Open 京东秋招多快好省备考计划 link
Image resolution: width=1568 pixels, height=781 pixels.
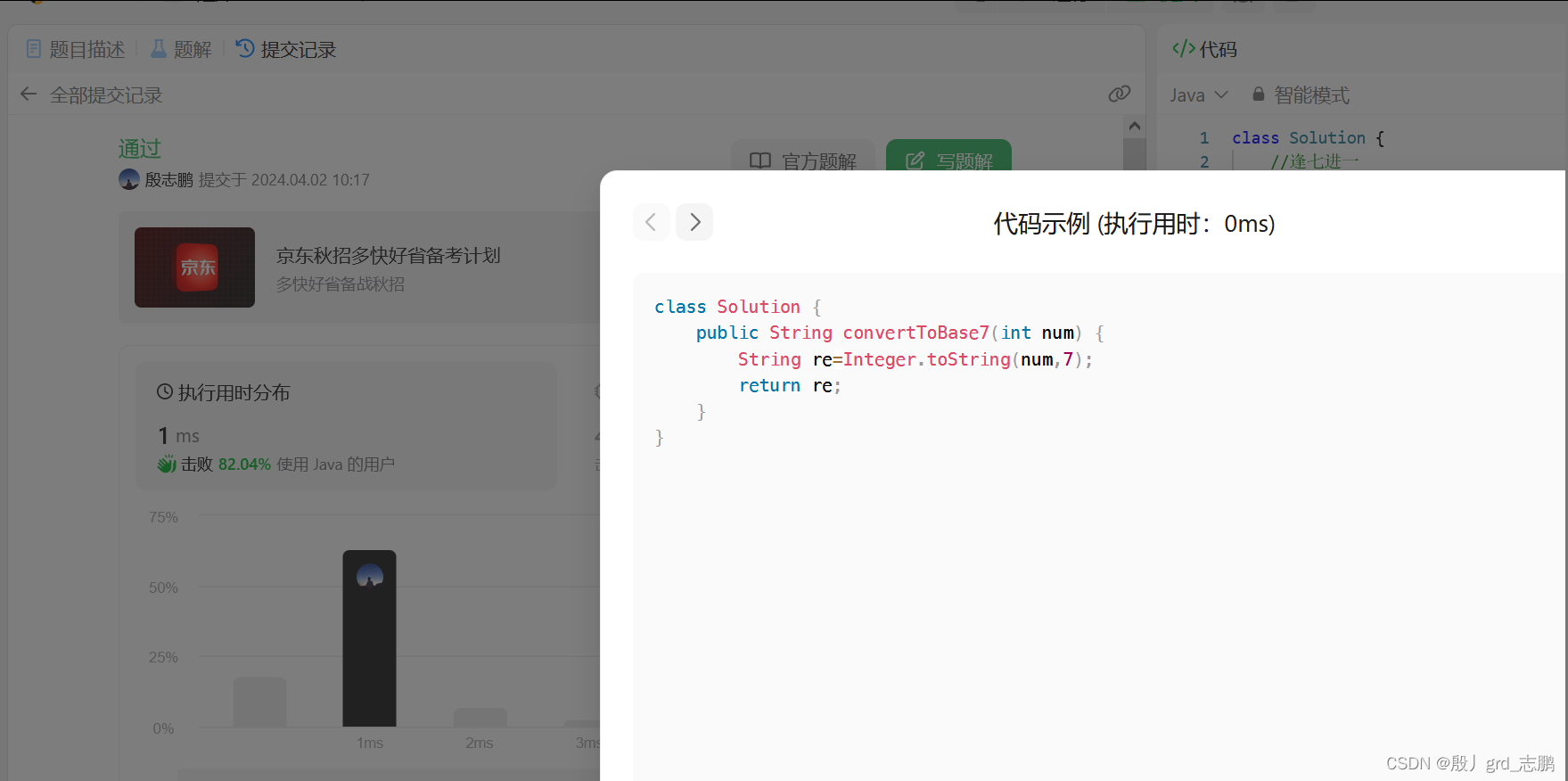388,256
